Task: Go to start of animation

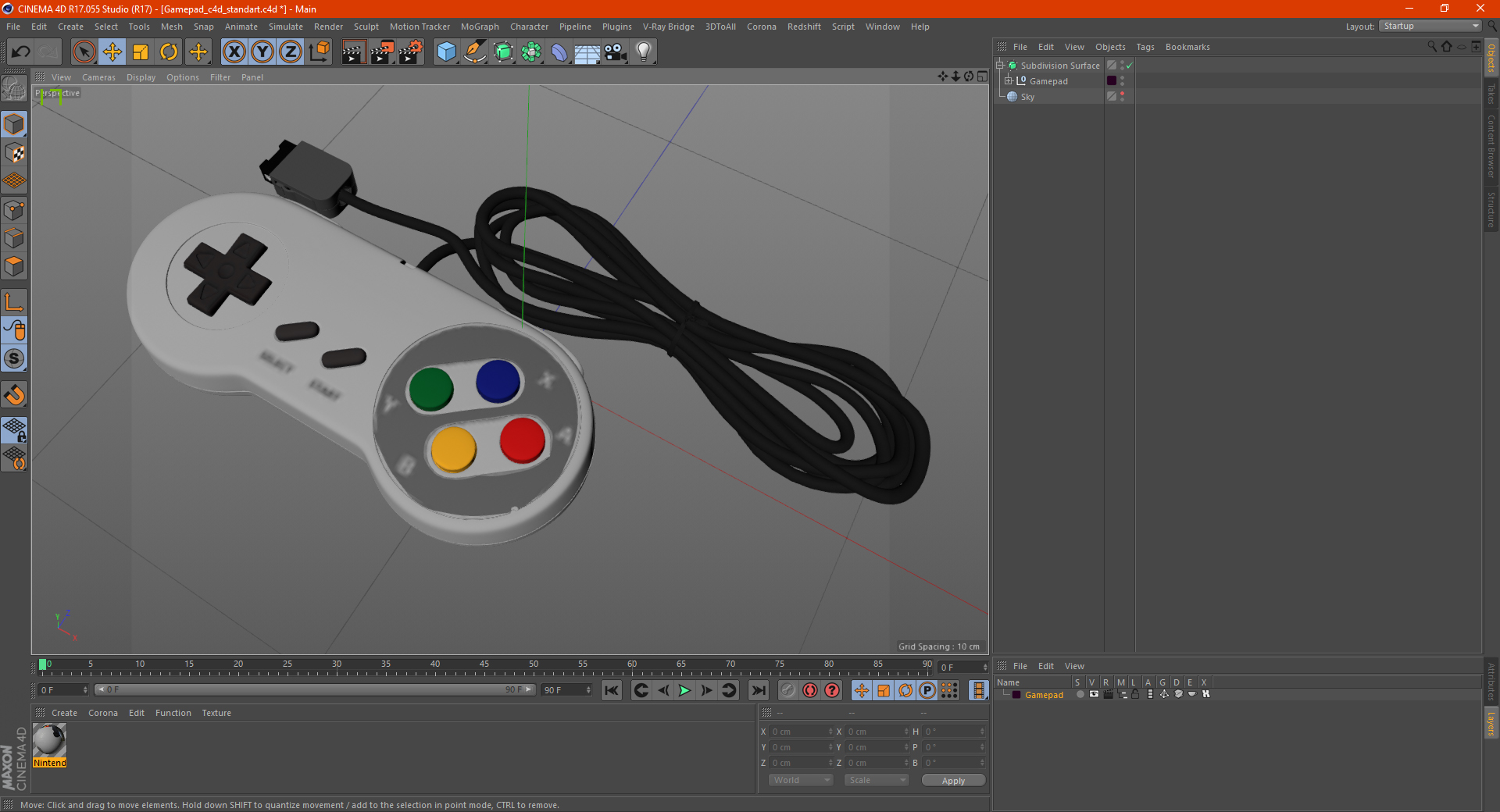Action: (x=612, y=690)
